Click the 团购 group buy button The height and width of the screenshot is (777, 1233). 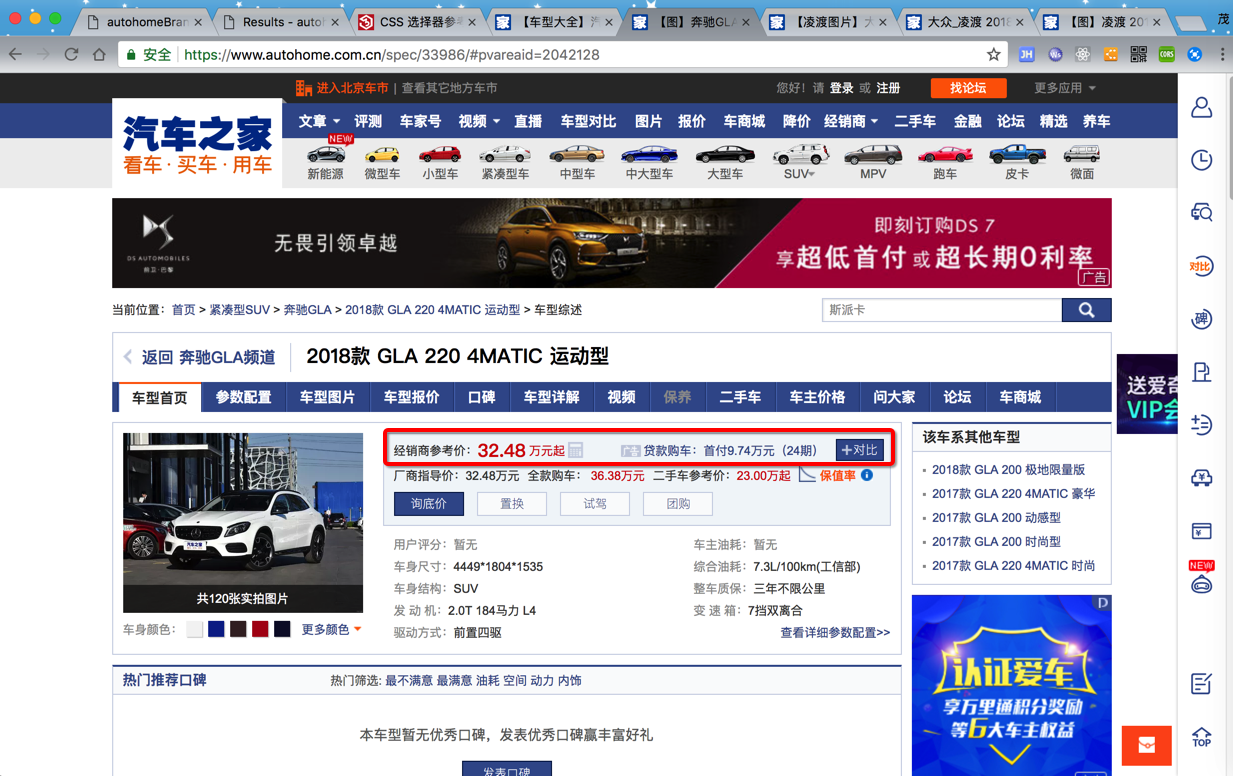tap(678, 504)
